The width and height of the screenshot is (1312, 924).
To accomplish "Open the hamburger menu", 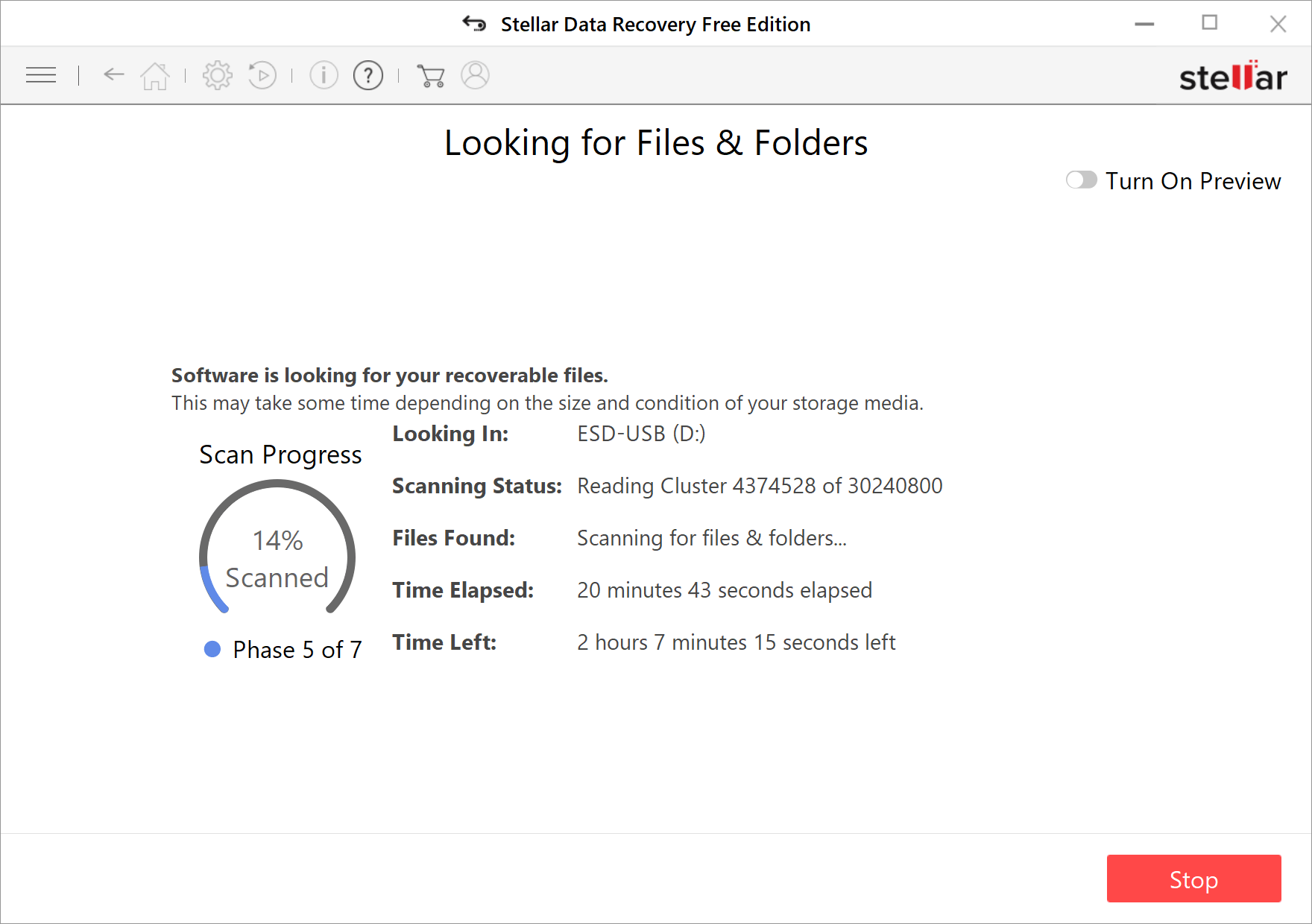I will tap(41, 75).
